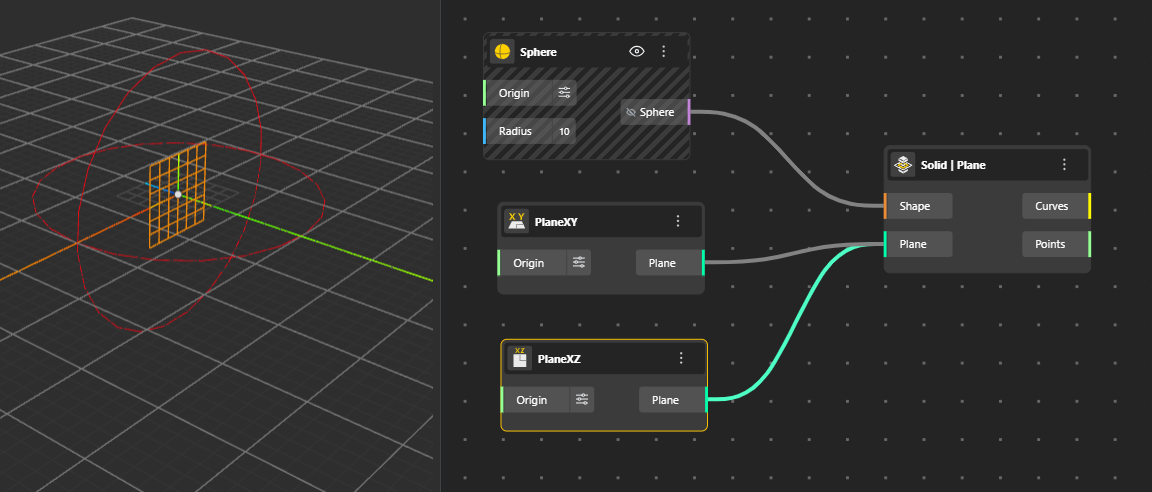Open Sphere Origin settings sliders icon
The height and width of the screenshot is (492, 1152).
coord(564,93)
